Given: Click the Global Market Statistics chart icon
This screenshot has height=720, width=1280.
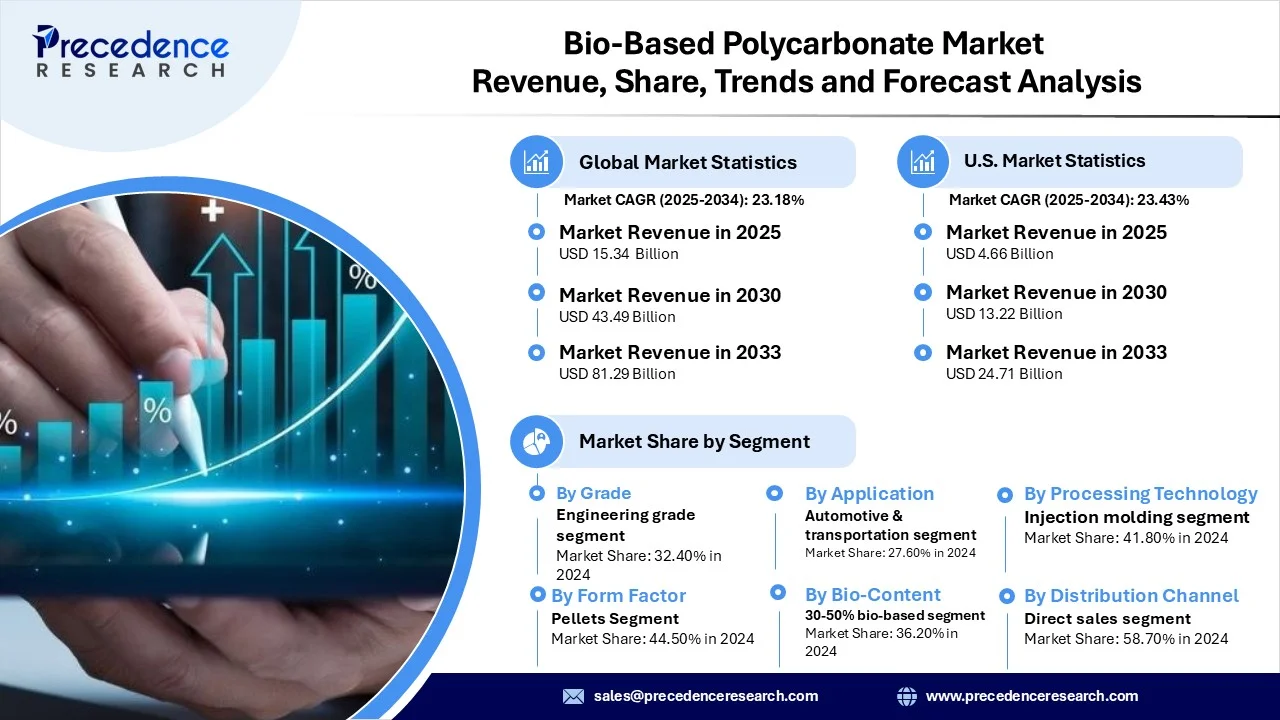Looking at the screenshot, I should 537,162.
